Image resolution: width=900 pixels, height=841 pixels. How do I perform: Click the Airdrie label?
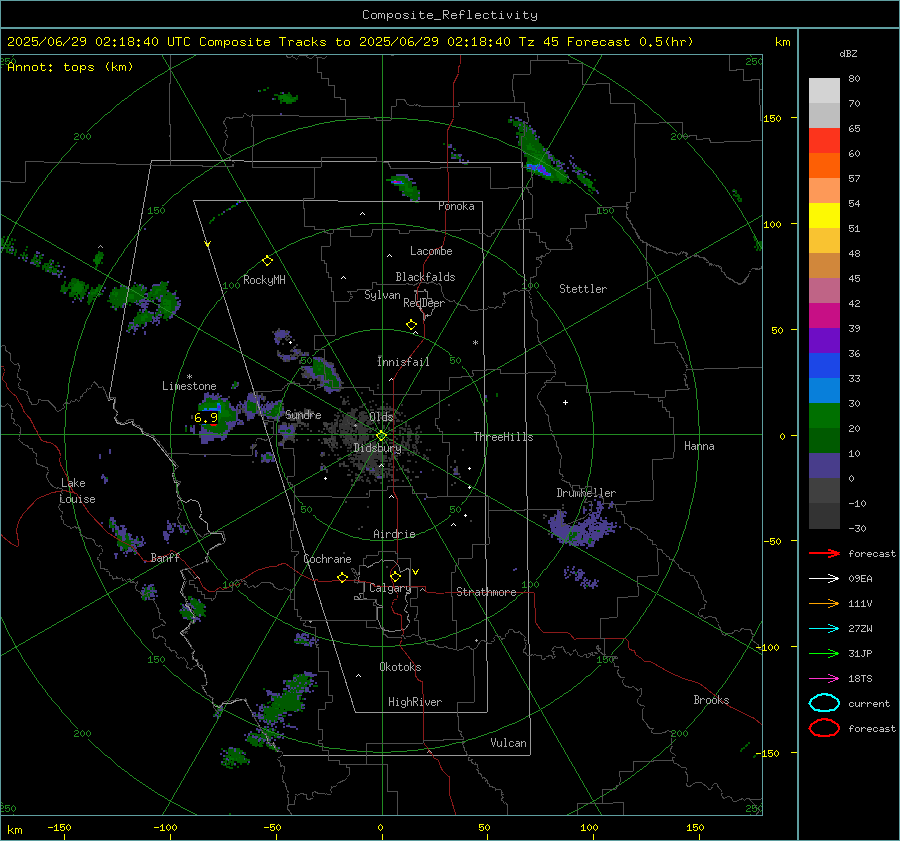[x=394, y=534]
